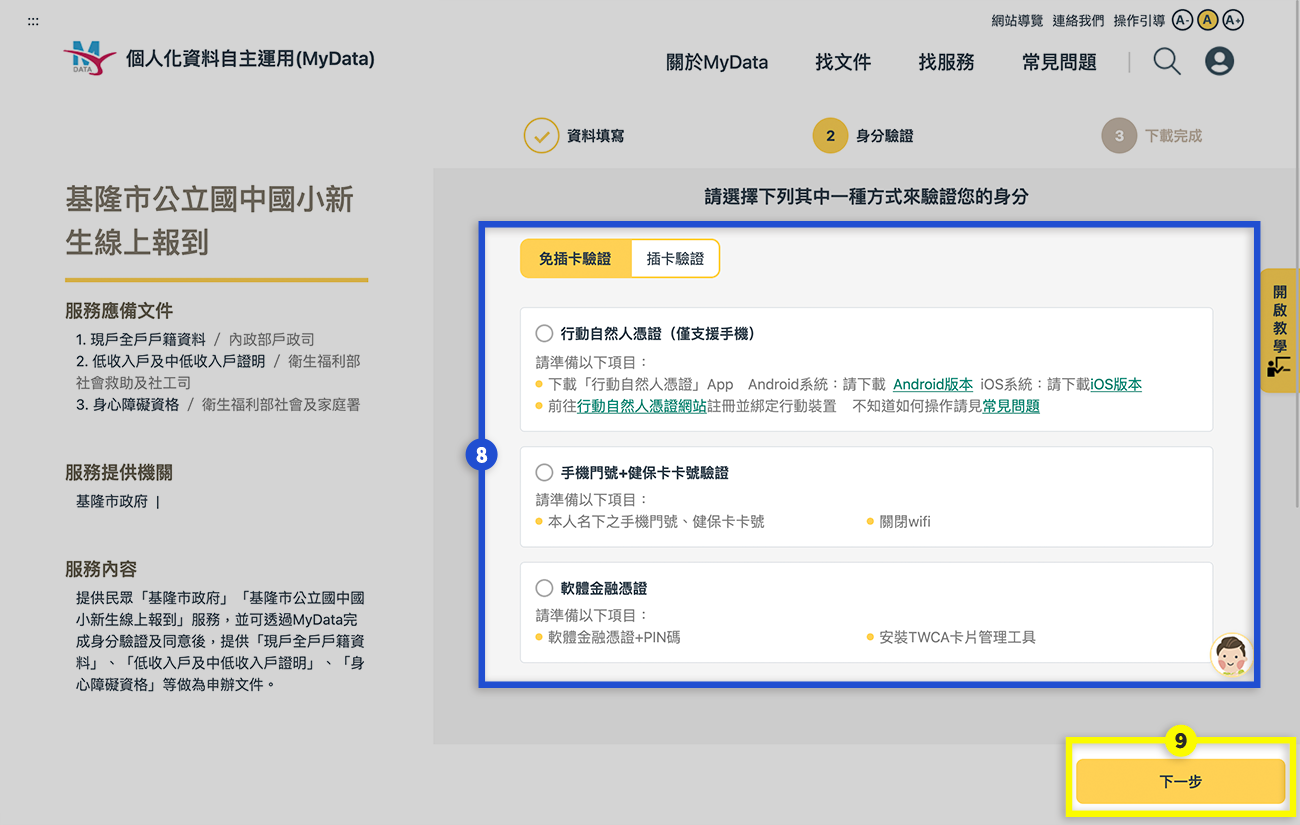Click the 基隆市政府 provider text
The image size is (1300, 825).
[x=112, y=501]
